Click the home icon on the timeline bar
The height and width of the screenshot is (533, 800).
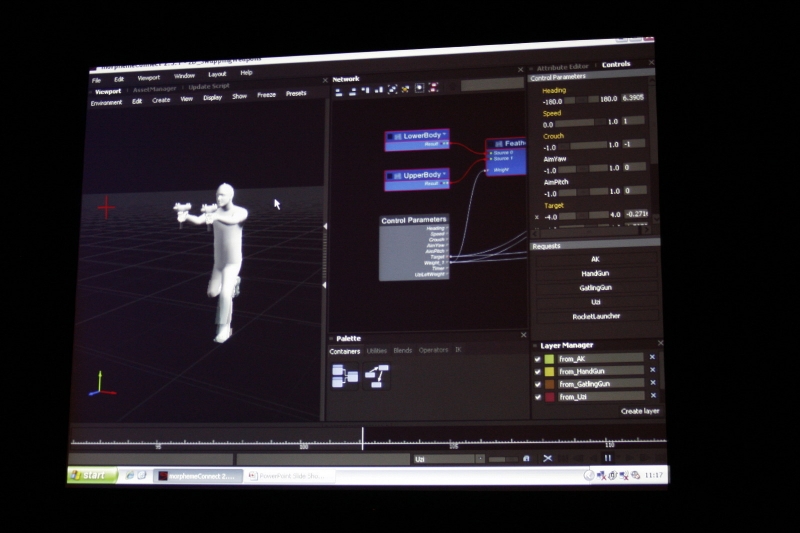[x=526, y=458]
